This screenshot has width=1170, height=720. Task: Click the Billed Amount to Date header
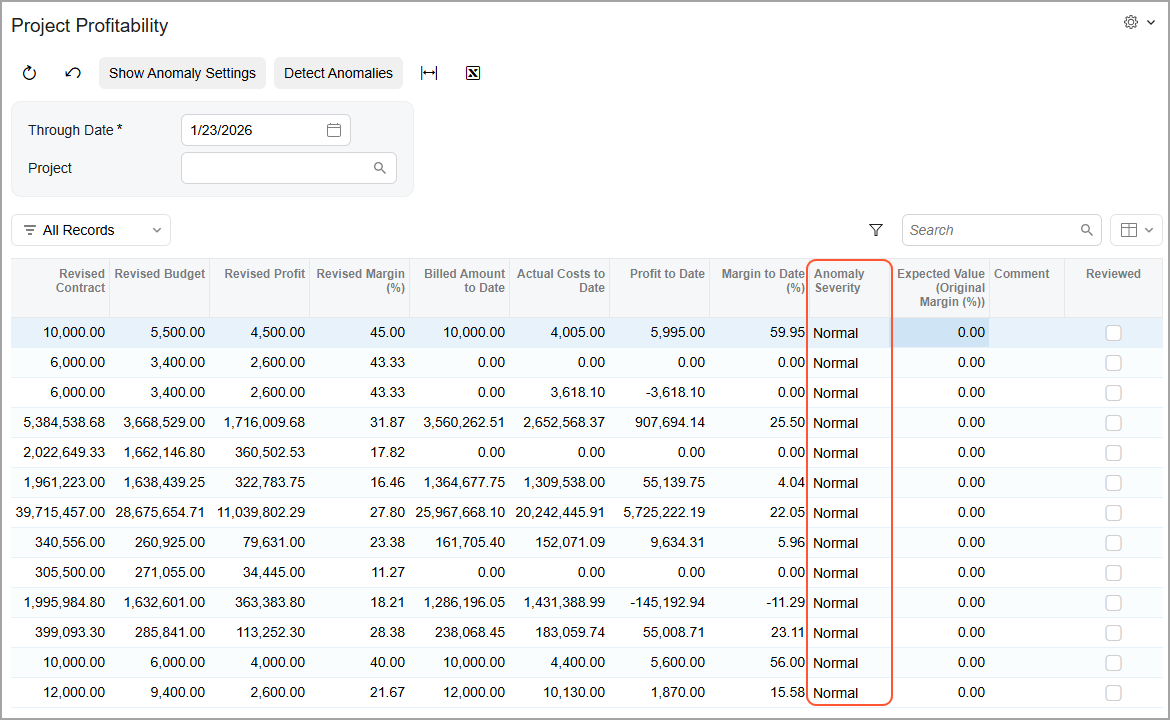pyautogui.click(x=460, y=288)
